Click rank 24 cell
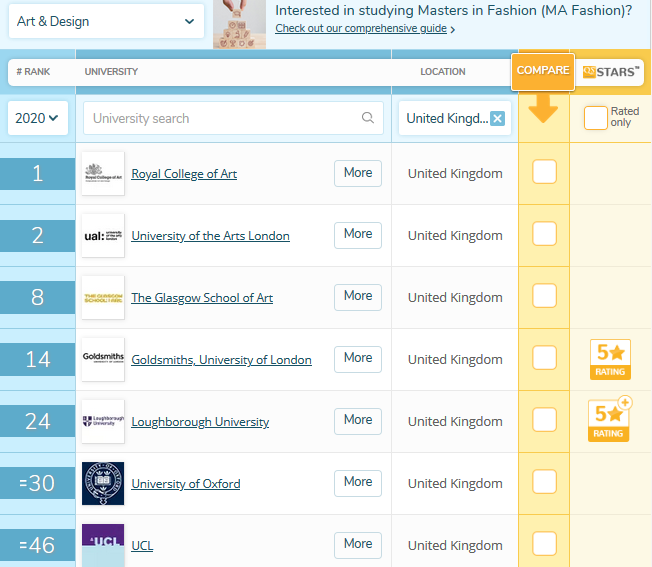This screenshot has width=652, height=567. coord(37,421)
